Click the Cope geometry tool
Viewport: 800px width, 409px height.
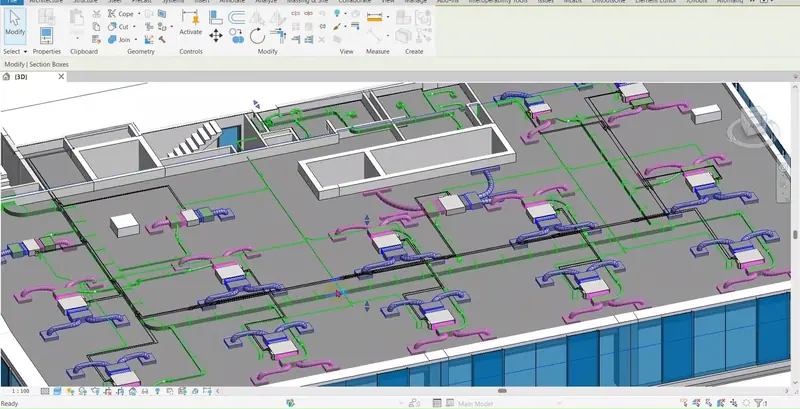[121, 14]
